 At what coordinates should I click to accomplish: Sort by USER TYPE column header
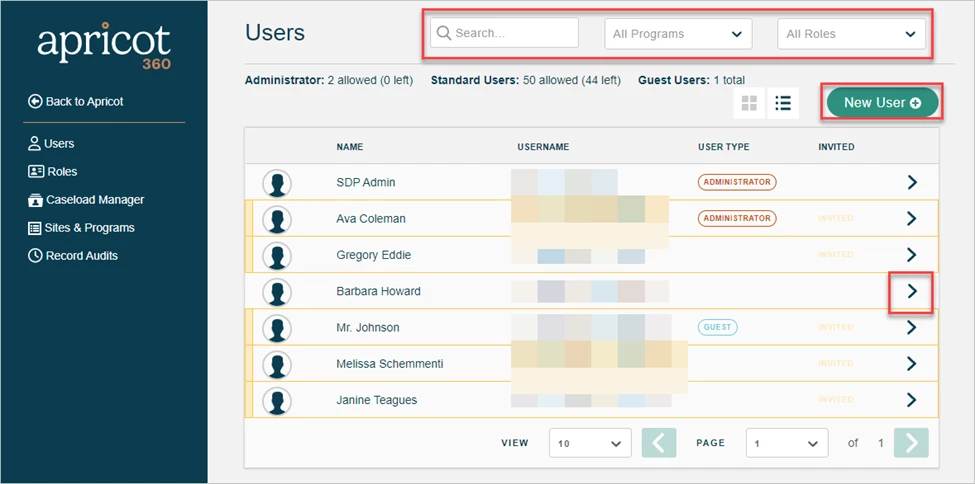[723, 147]
